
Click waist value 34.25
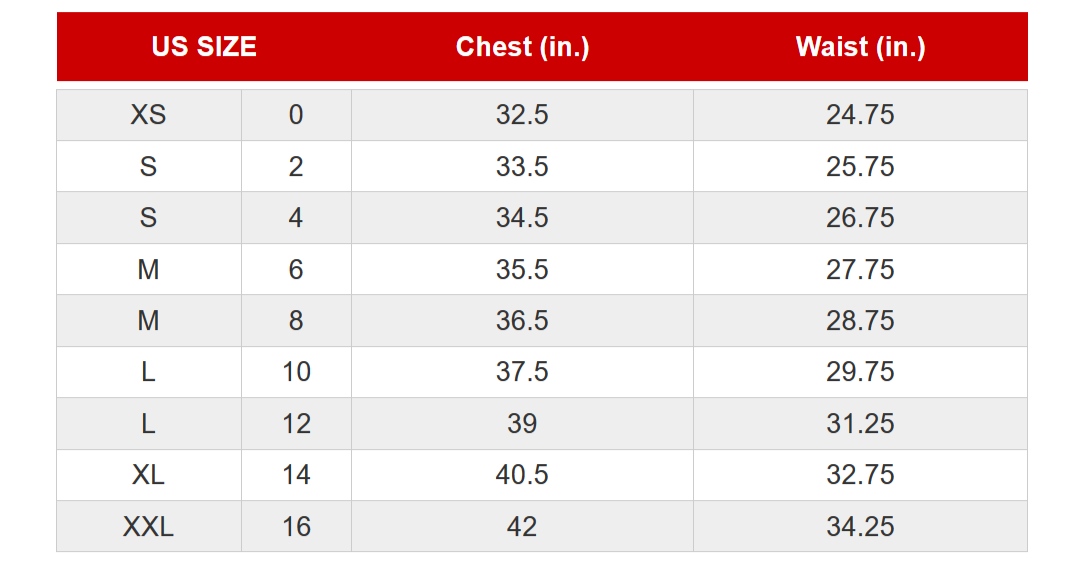[x=860, y=526]
